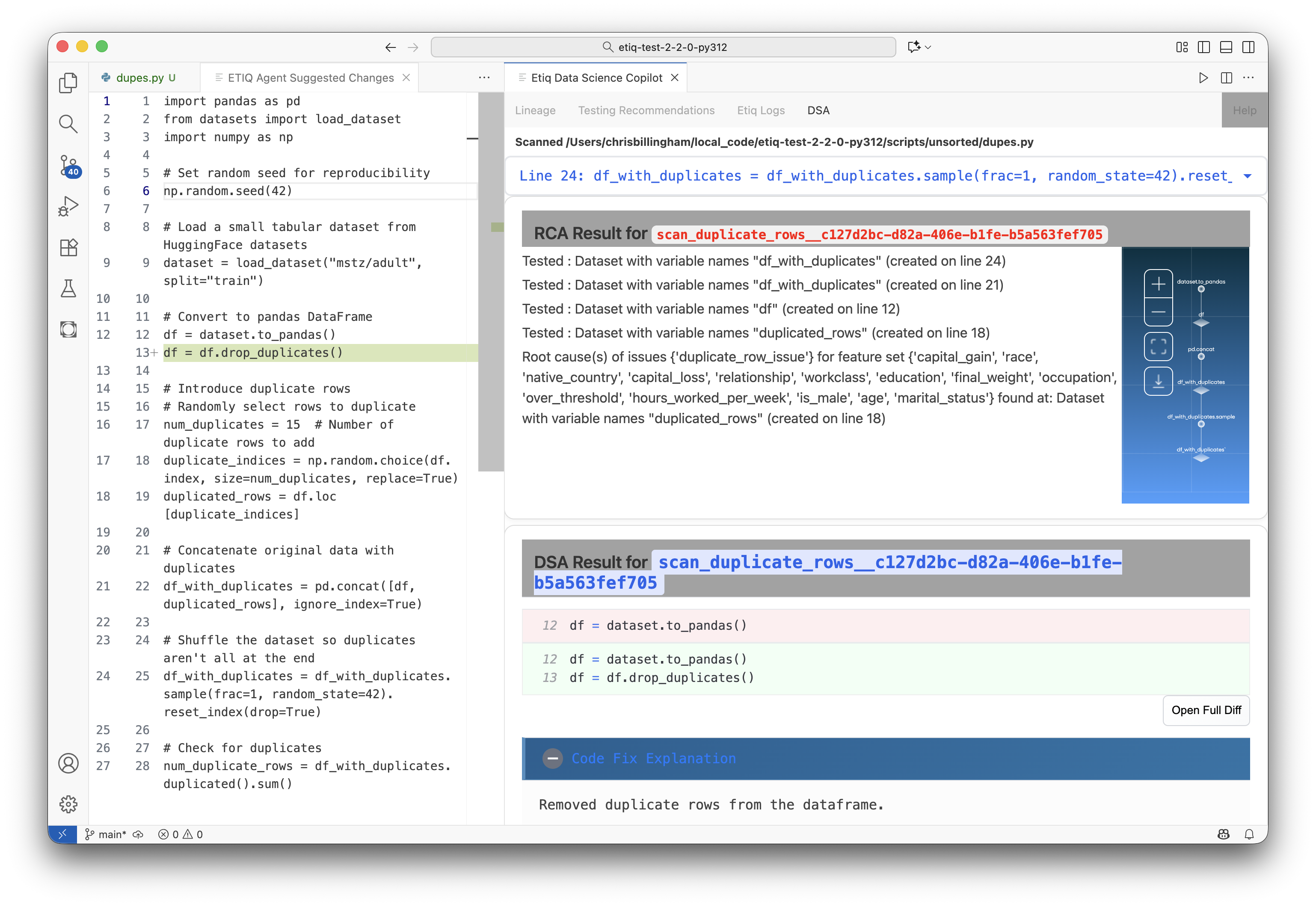Click fit-to-view button on lineage graph

[x=1158, y=347]
